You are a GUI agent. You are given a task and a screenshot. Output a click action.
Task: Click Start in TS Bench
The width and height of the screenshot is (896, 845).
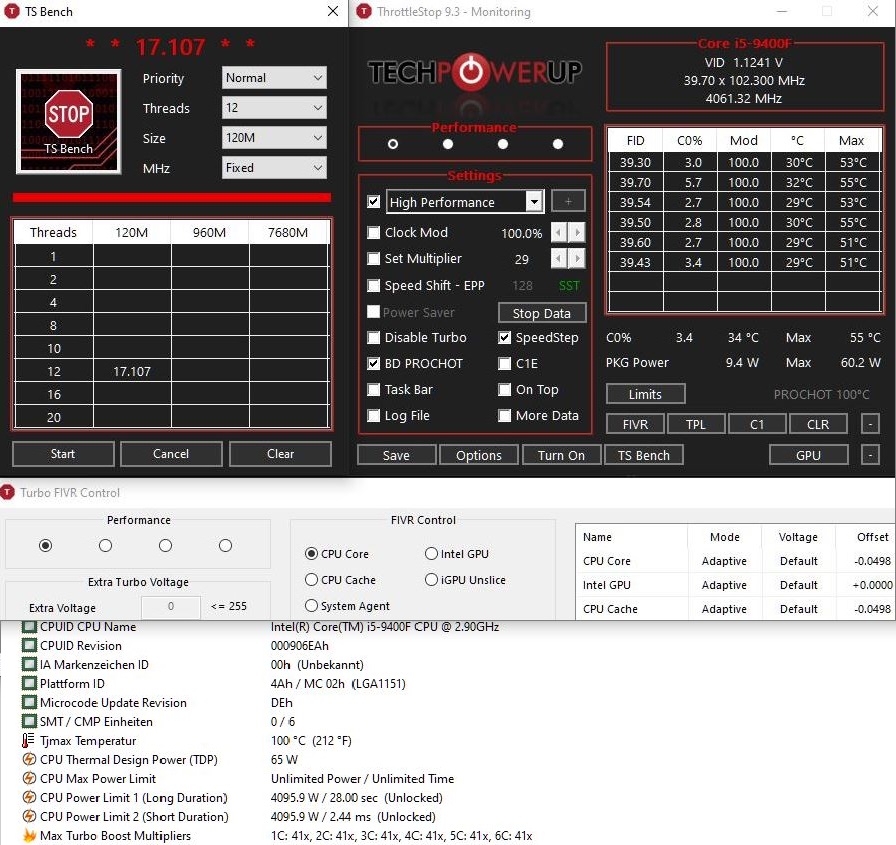click(x=63, y=454)
